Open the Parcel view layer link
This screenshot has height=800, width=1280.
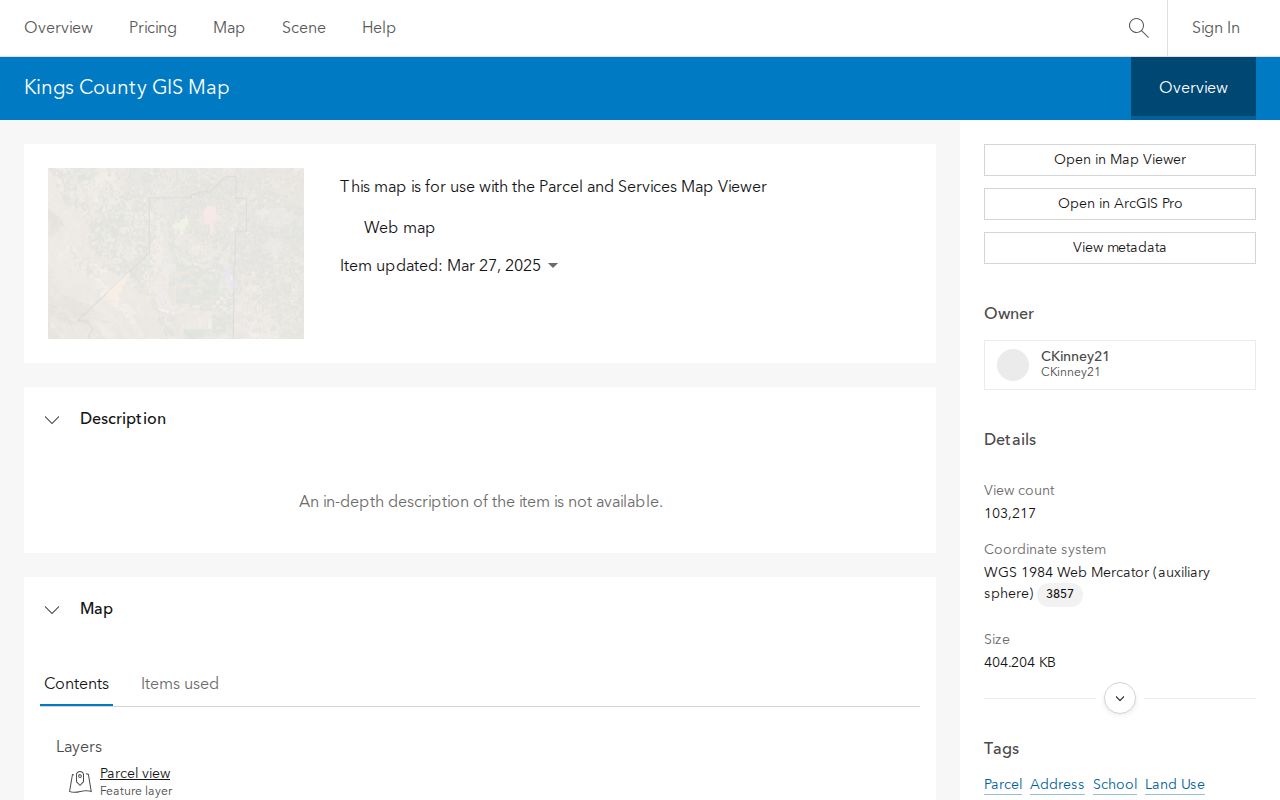click(x=135, y=773)
